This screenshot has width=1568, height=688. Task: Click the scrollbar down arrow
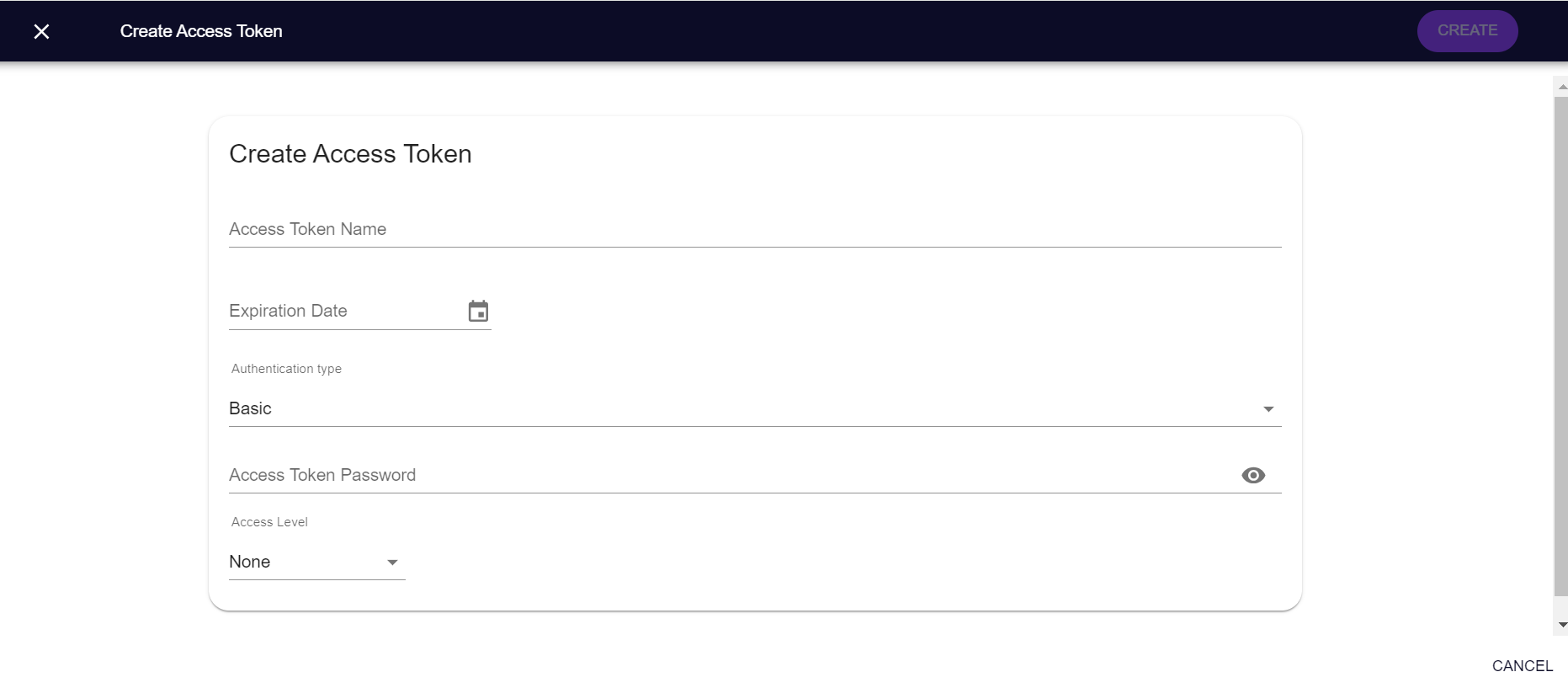pos(1562,625)
